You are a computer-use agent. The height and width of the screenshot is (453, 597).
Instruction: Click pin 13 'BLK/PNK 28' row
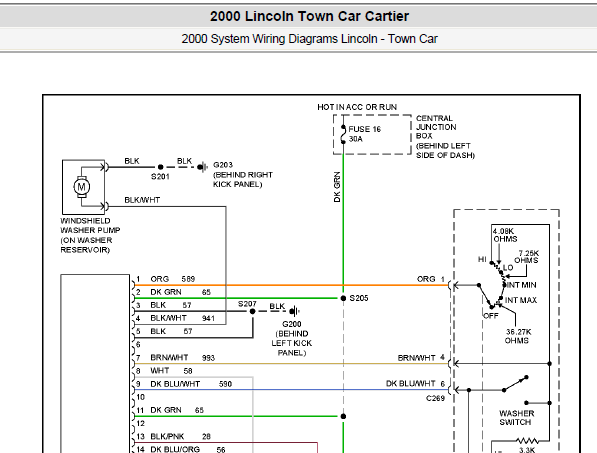click(174, 436)
